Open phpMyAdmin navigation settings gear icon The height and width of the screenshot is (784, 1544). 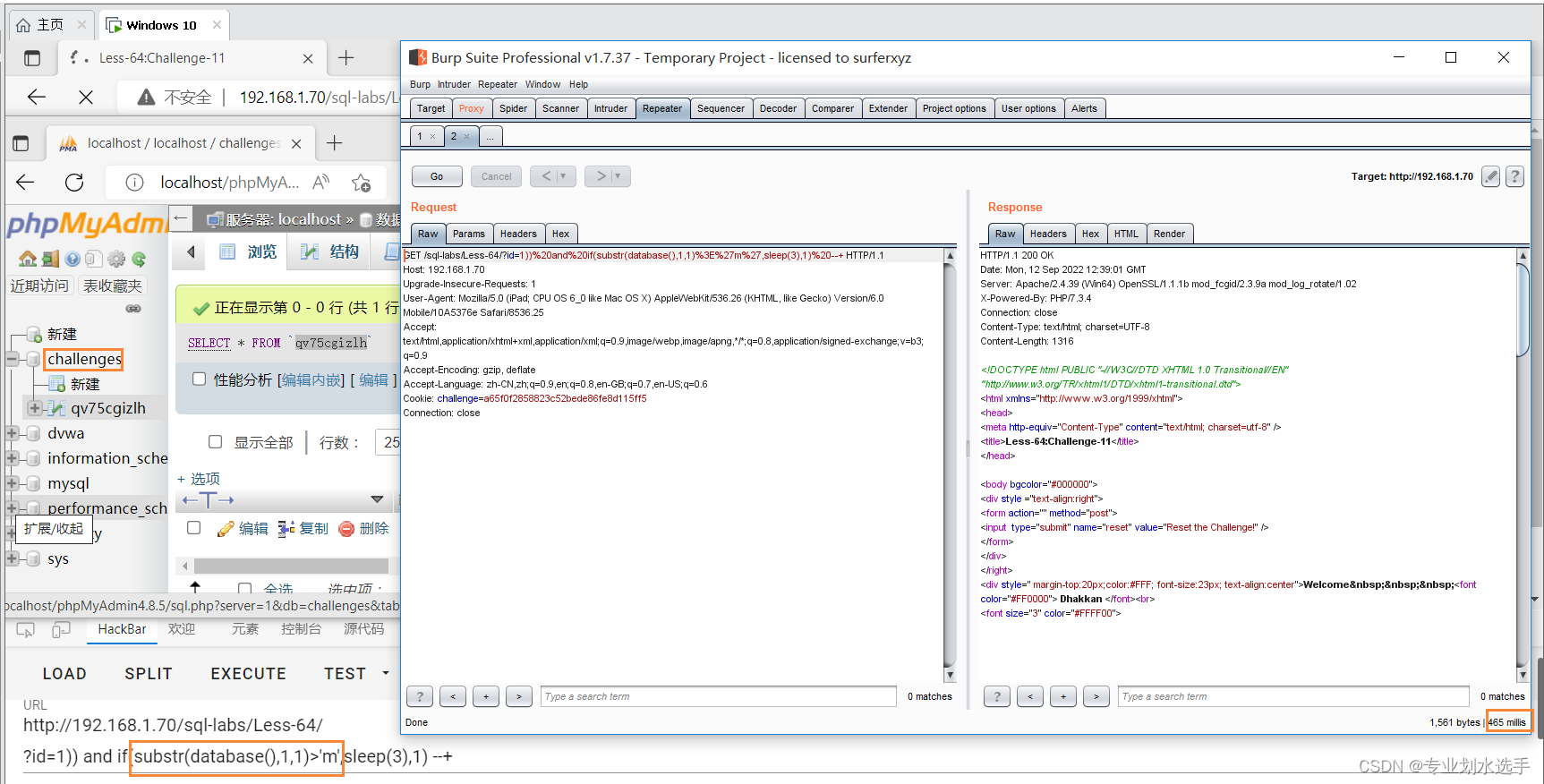coord(116,260)
